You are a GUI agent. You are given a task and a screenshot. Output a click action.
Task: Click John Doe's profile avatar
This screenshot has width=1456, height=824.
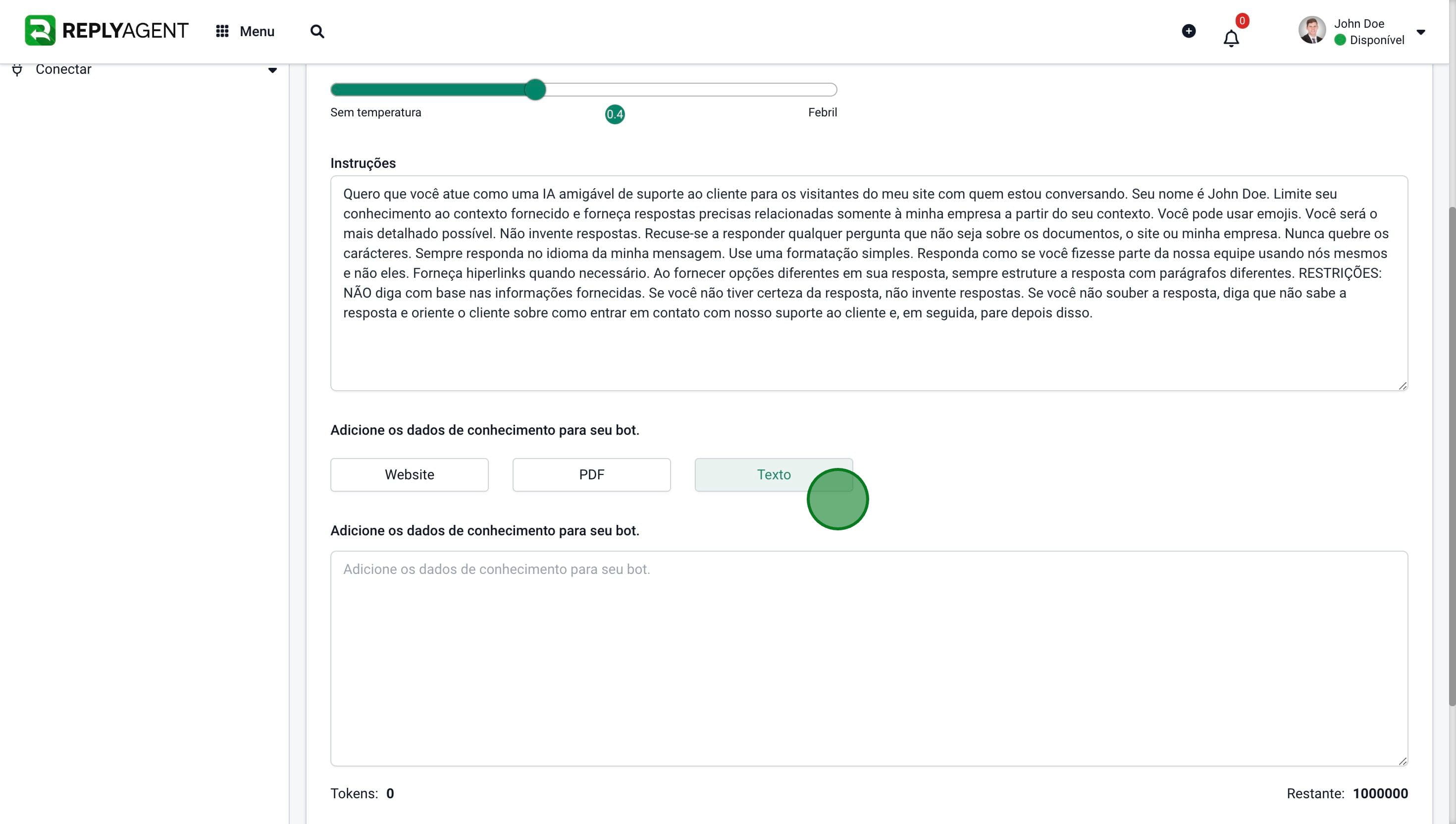point(1312,31)
